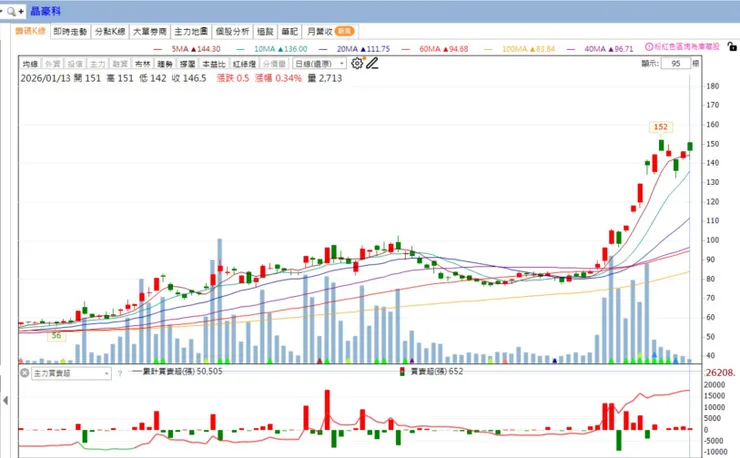Image resolution: width=740 pixels, height=458 pixels.
Task: Toggle the 外資 overlay button
Action: coord(52,64)
